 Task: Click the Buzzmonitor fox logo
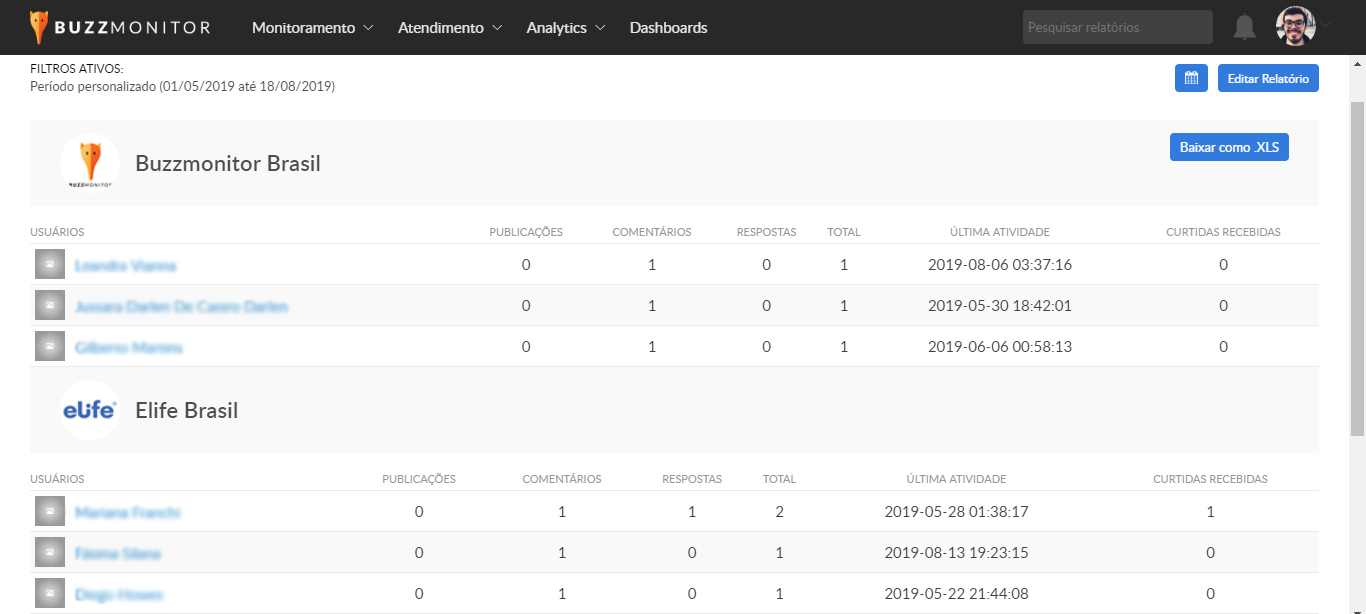click(38, 27)
